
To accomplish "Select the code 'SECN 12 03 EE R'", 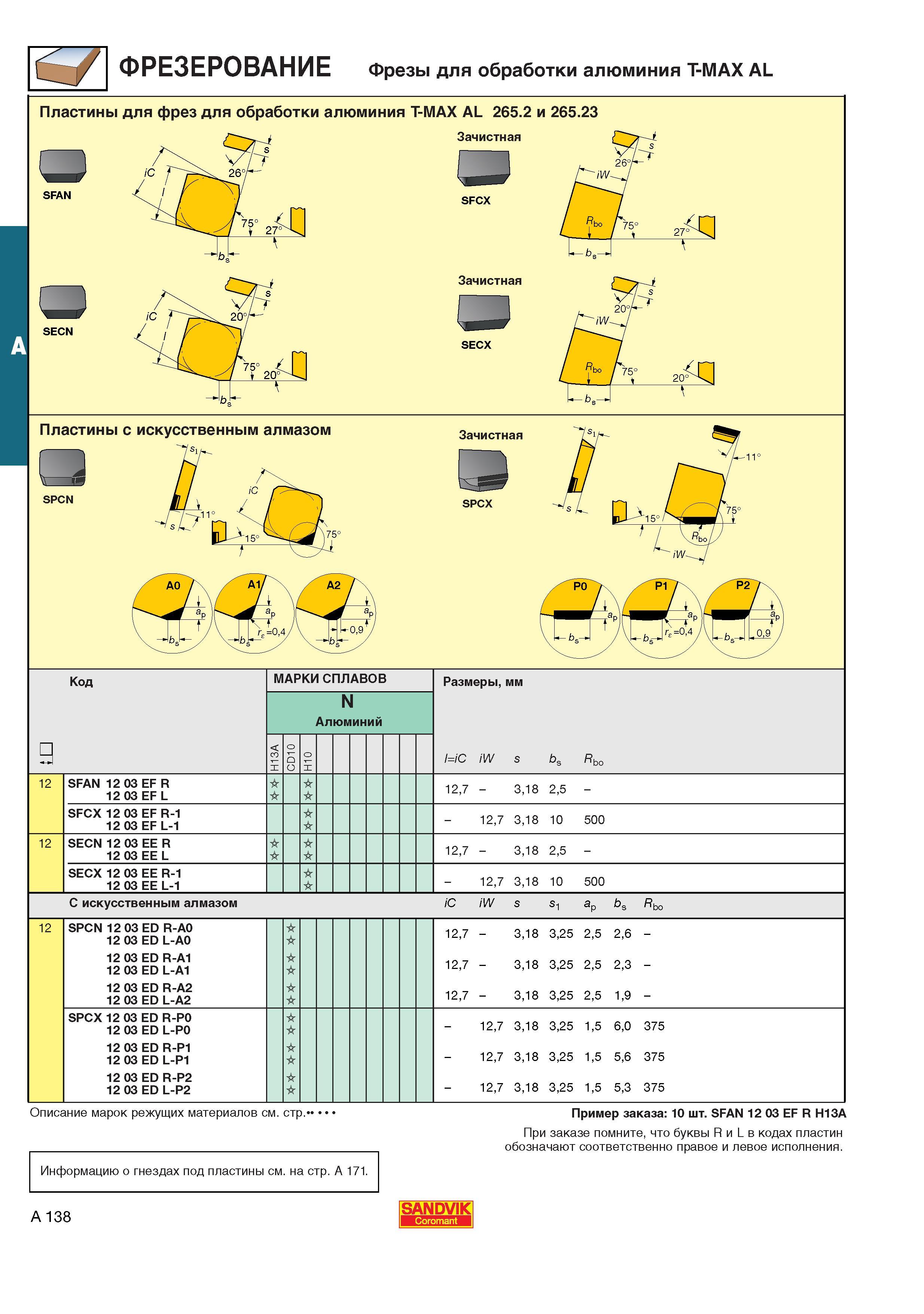I will (119, 844).
